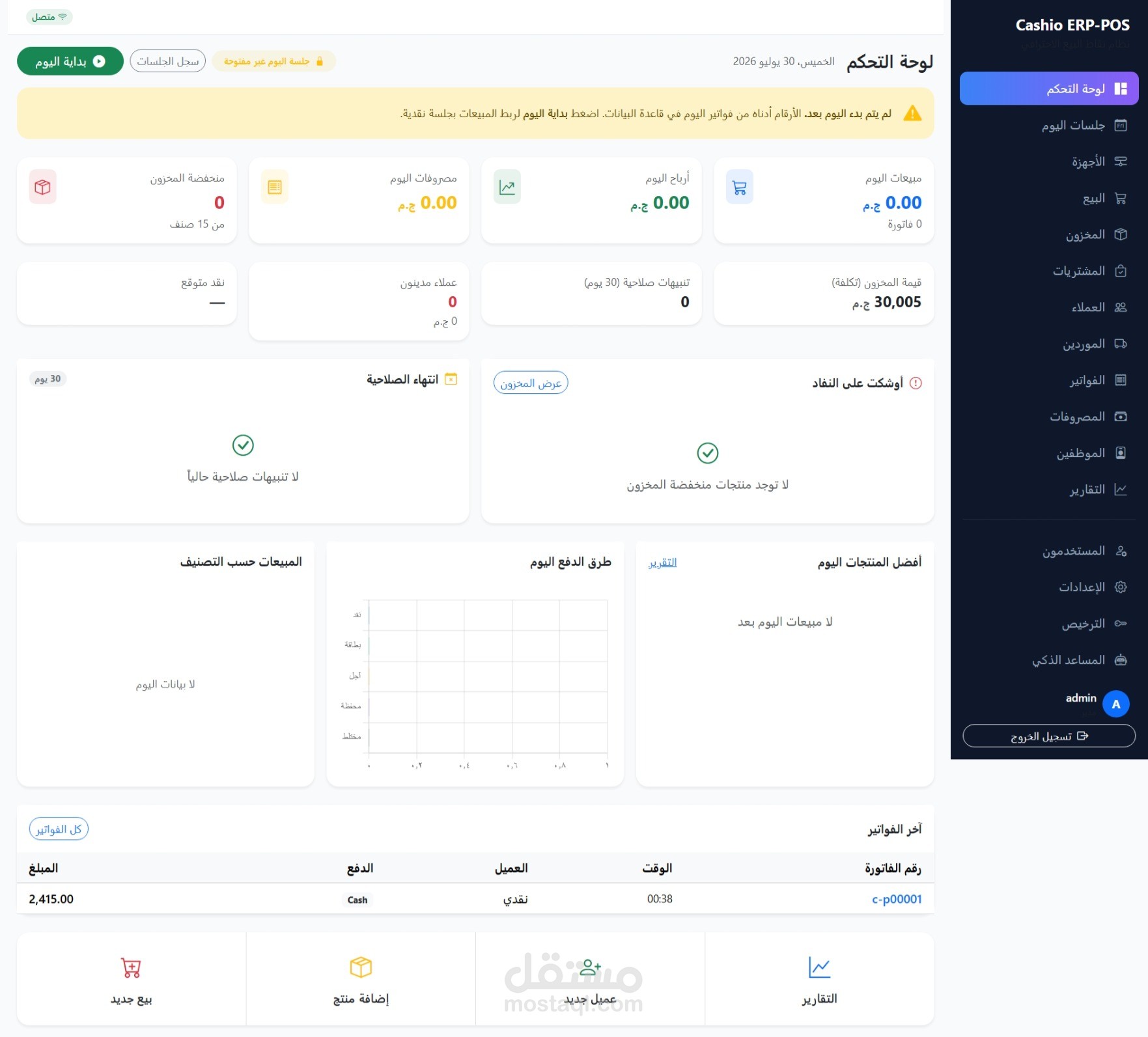
Task: Click the التقارير chart icon in sidebar
Action: [1121, 490]
